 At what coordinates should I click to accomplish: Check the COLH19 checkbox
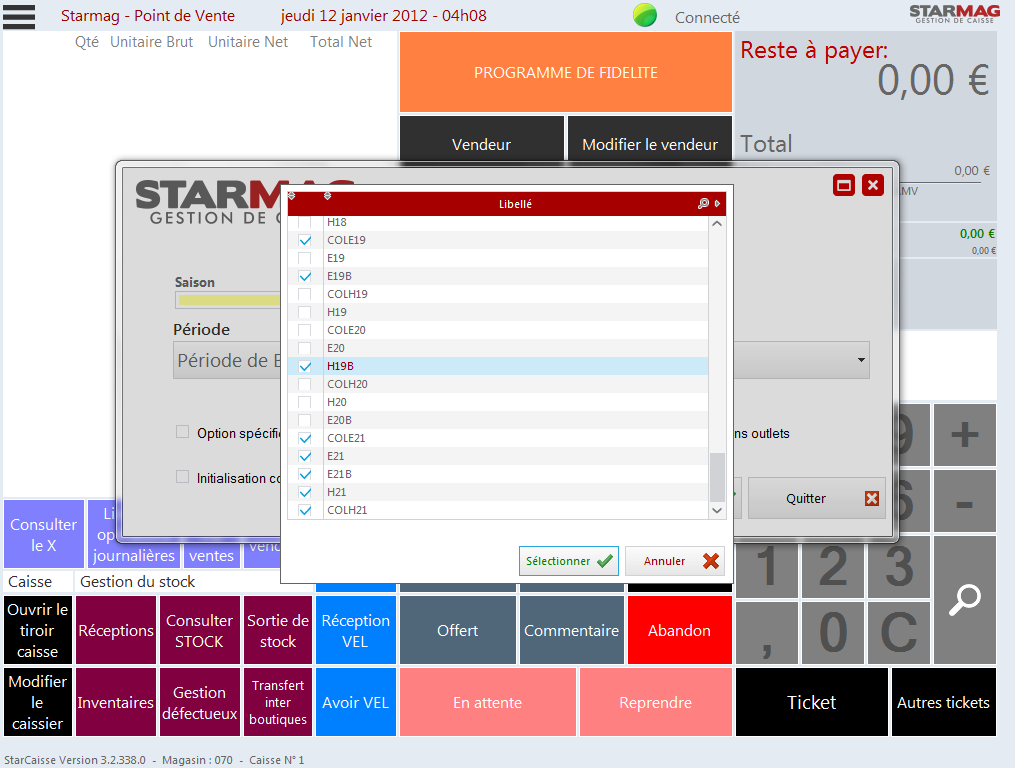click(305, 294)
